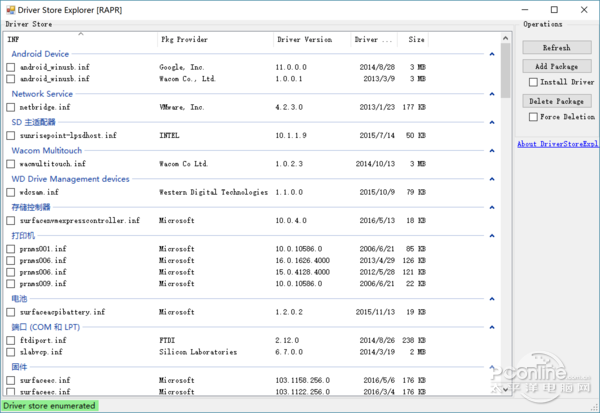Viewport: 600px width, 413px height.
Task: Click the Delete Package button
Action: click(x=557, y=101)
